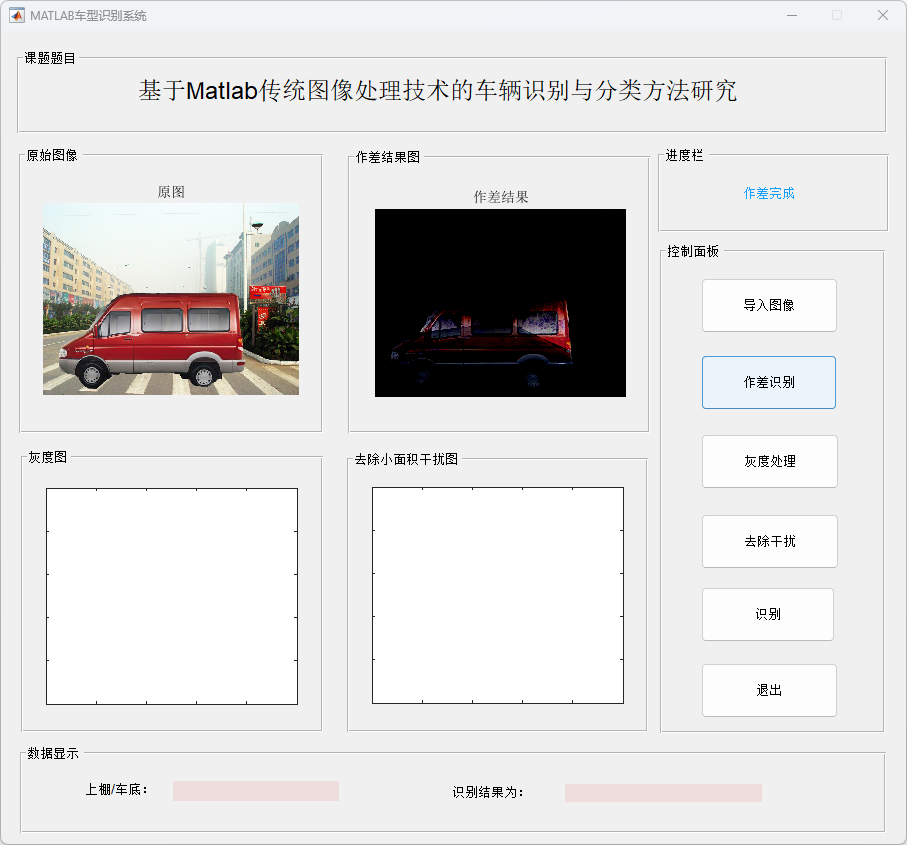Click the 识别结果为 output field

coord(663,792)
